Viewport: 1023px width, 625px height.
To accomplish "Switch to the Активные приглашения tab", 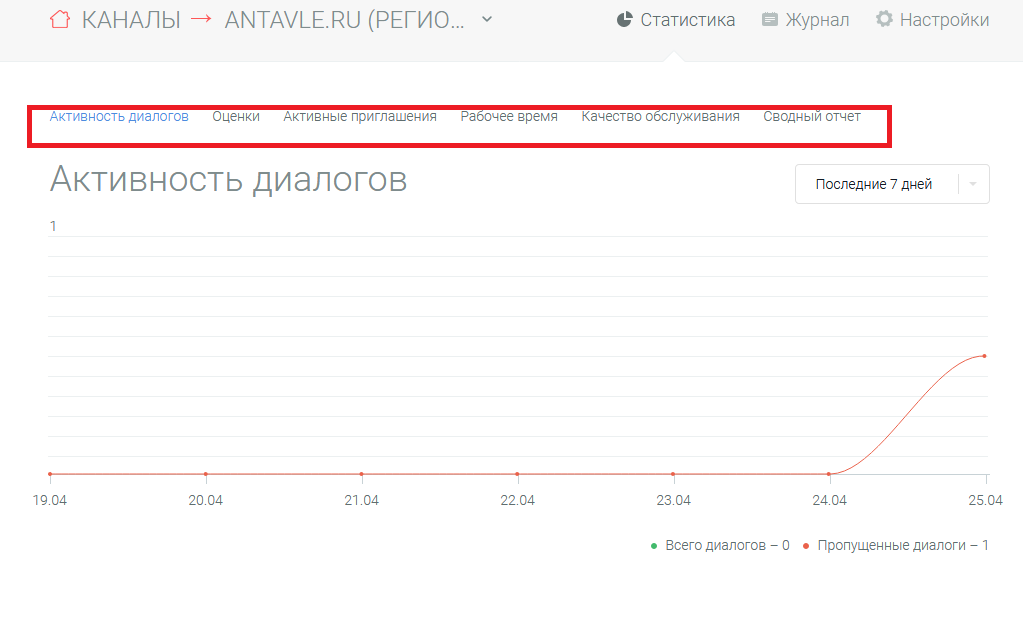I will tap(359, 116).
